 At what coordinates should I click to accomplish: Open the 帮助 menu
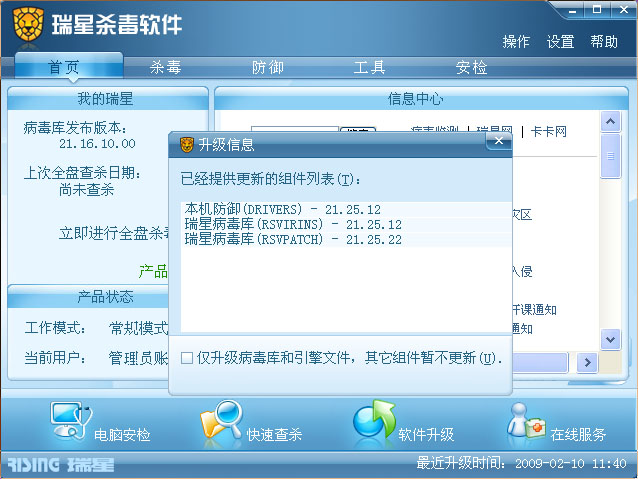(604, 42)
